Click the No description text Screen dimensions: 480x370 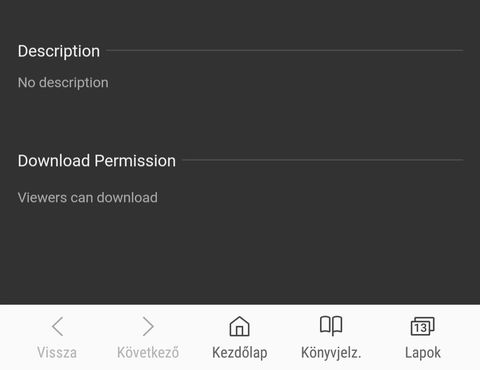click(63, 83)
